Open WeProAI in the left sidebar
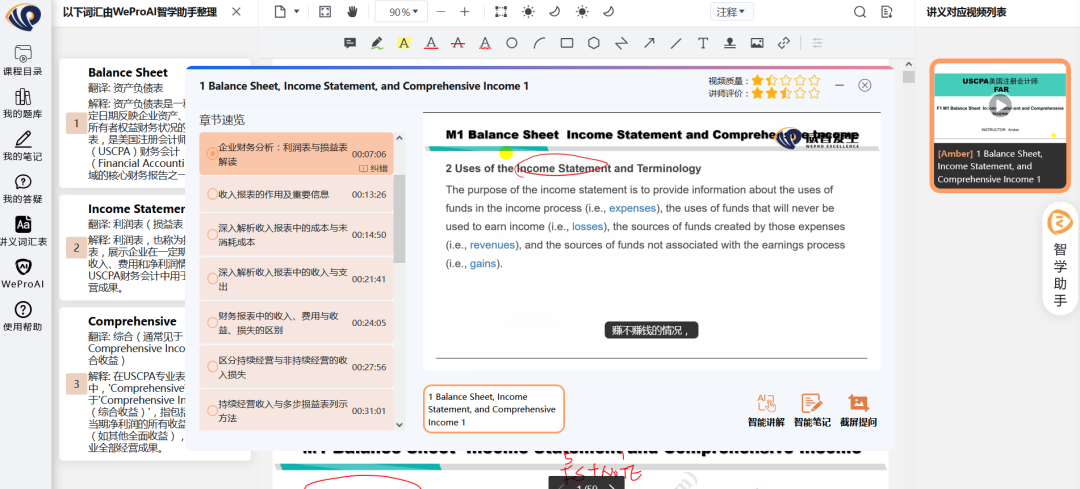The image size is (1080, 489). tap(23, 273)
